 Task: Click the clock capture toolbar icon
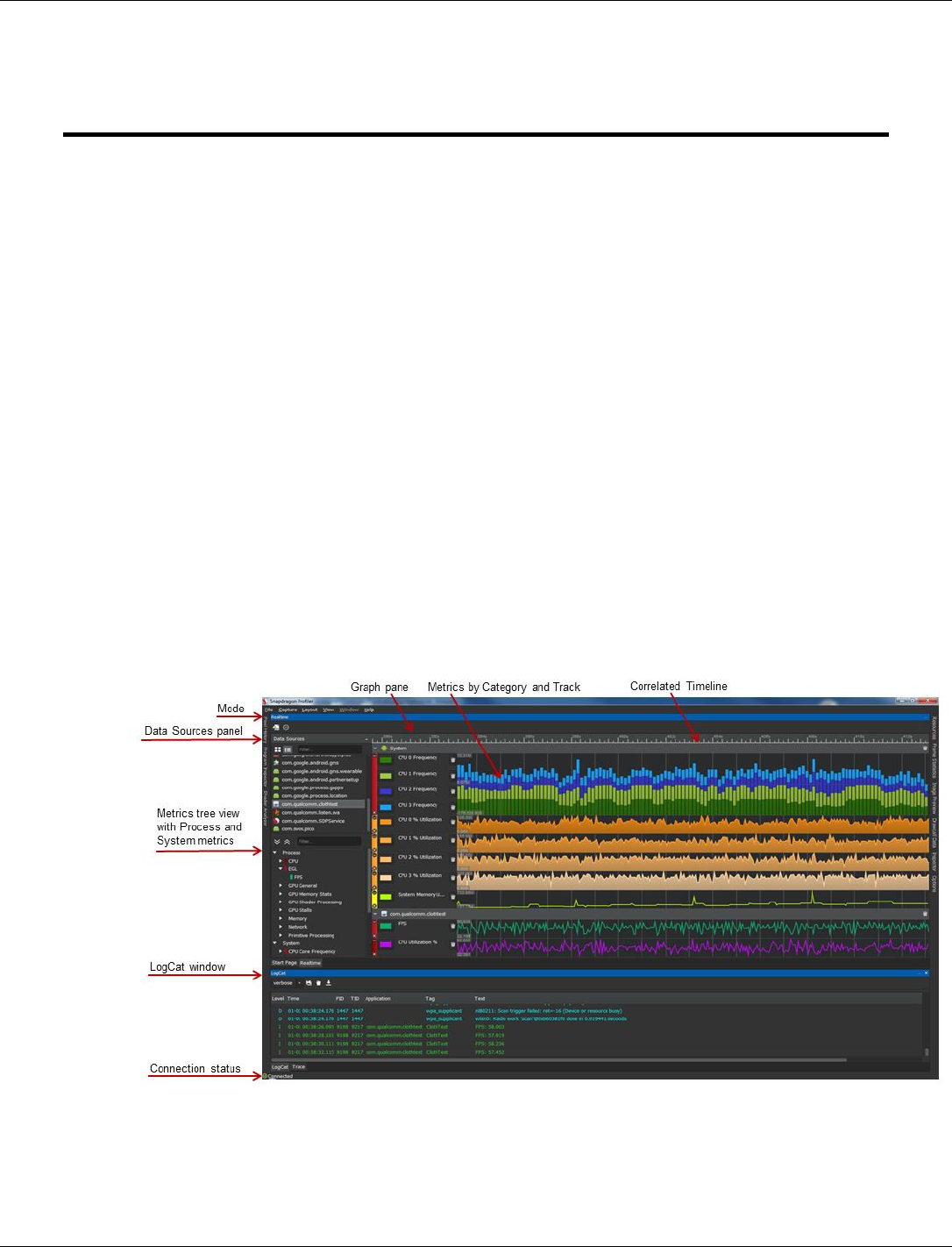tap(286, 728)
